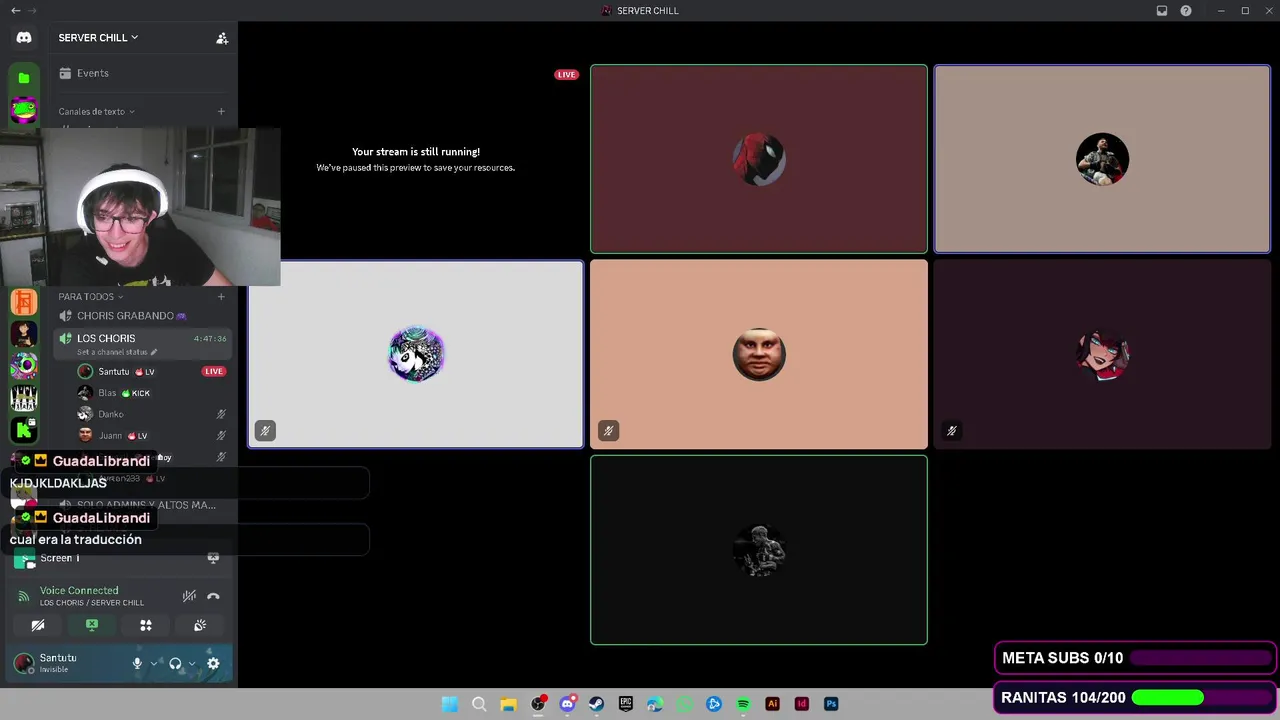The width and height of the screenshot is (1280, 720).
Task: Add a channel to Canales de texto
Action: 221,112
